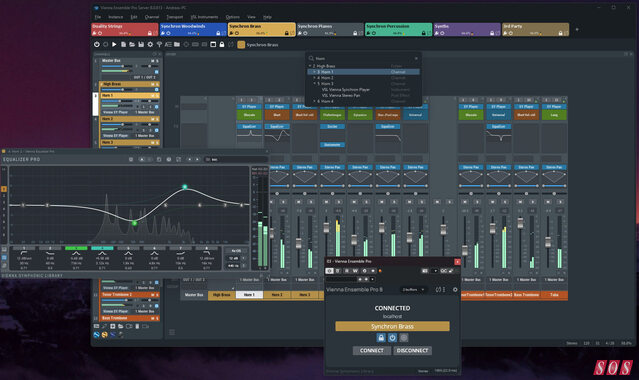Click the lock icon on Synchron Brass instance tab

pos(286,33)
